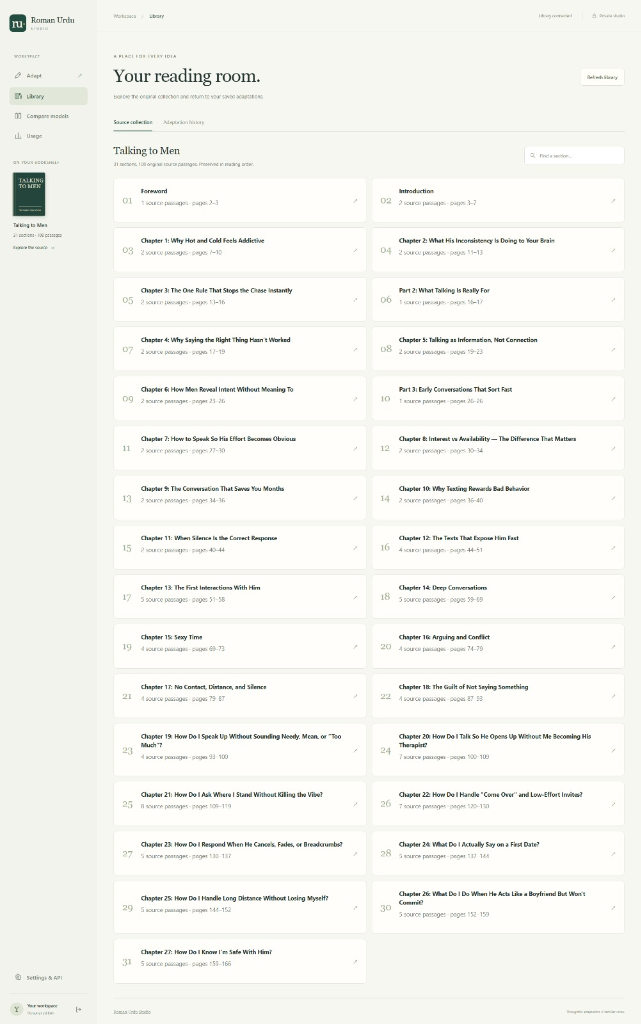Open Compare models in the sidebar
The width and height of the screenshot is (641, 1024).
point(48,116)
